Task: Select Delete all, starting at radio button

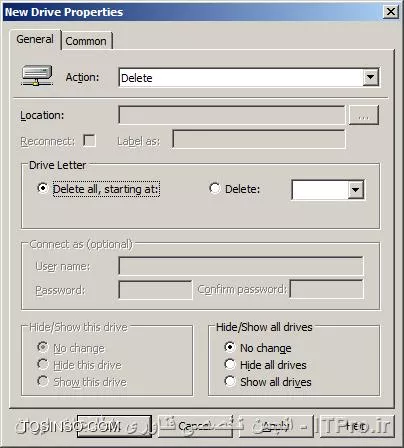Action: point(43,189)
